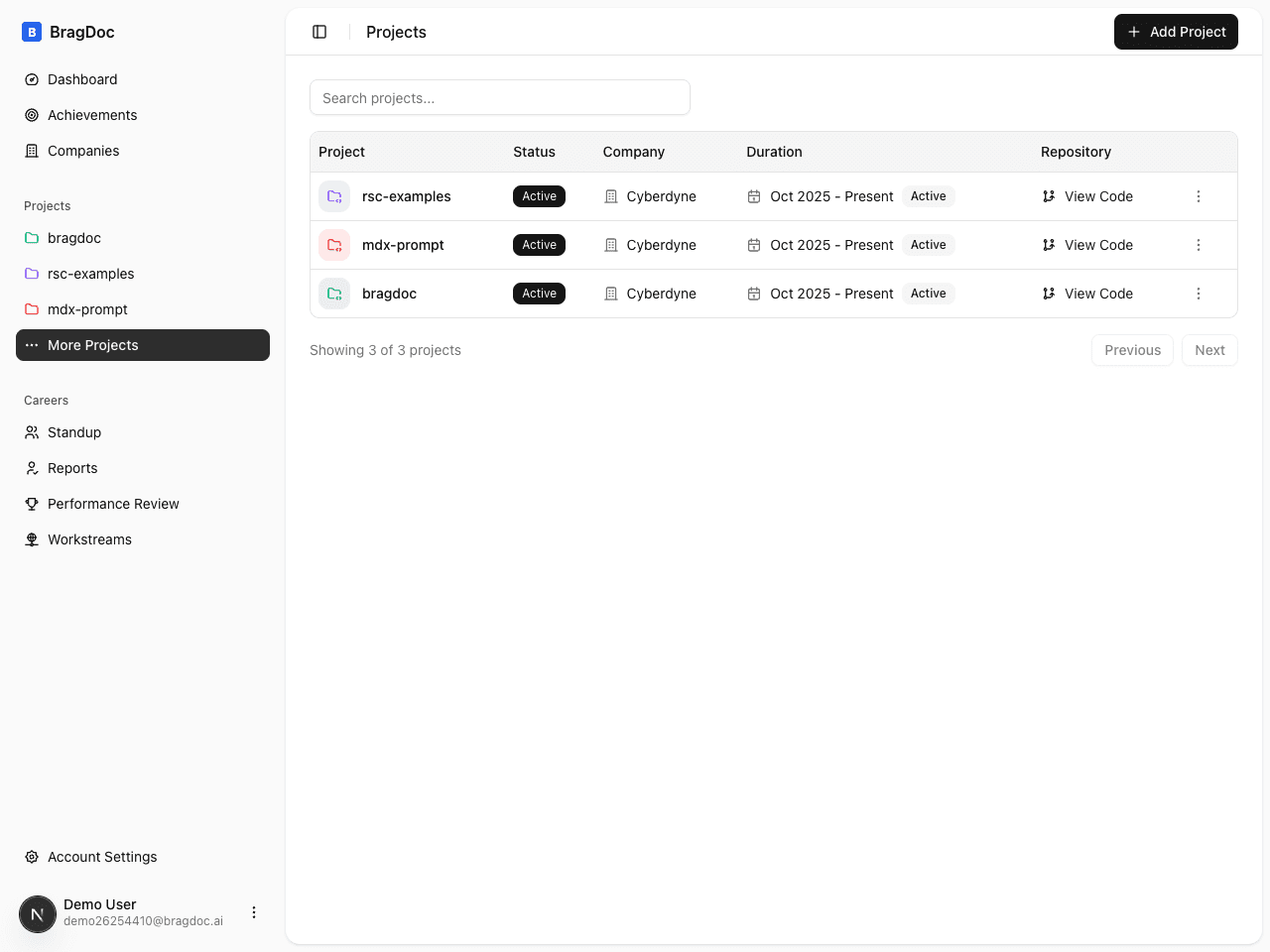This screenshot has width=1270, height=952.
Task: Open Account Settings via the gear icon
Action: (30, 857)
